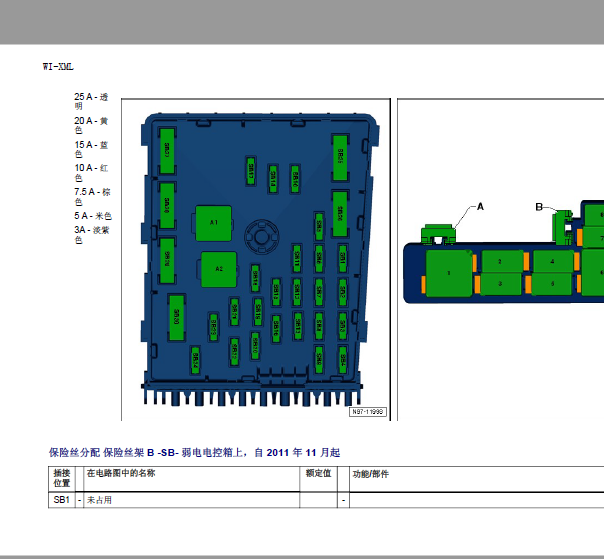Viewport: 604px width, 559px height.
Task: Select the SB1 cell in the table
Action: click(62, 500)
